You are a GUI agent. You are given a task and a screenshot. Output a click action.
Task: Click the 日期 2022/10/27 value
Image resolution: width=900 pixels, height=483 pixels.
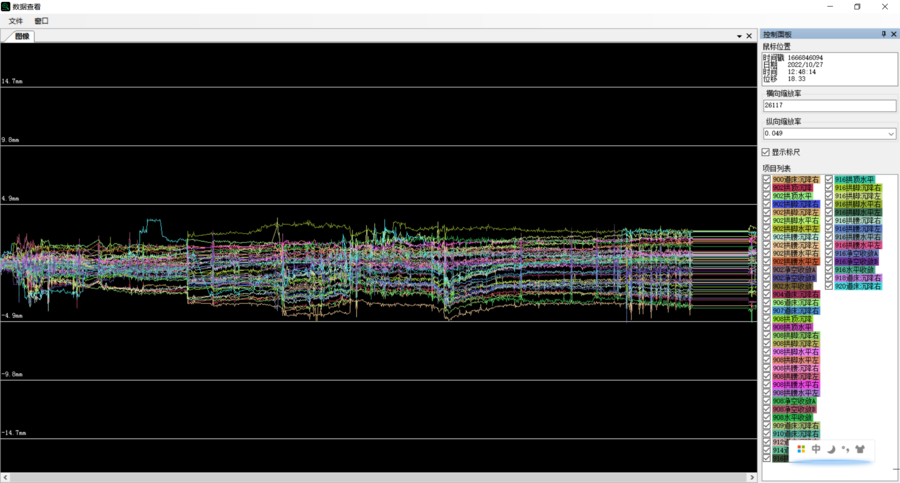pyautogui.click(x=805, y=65)
